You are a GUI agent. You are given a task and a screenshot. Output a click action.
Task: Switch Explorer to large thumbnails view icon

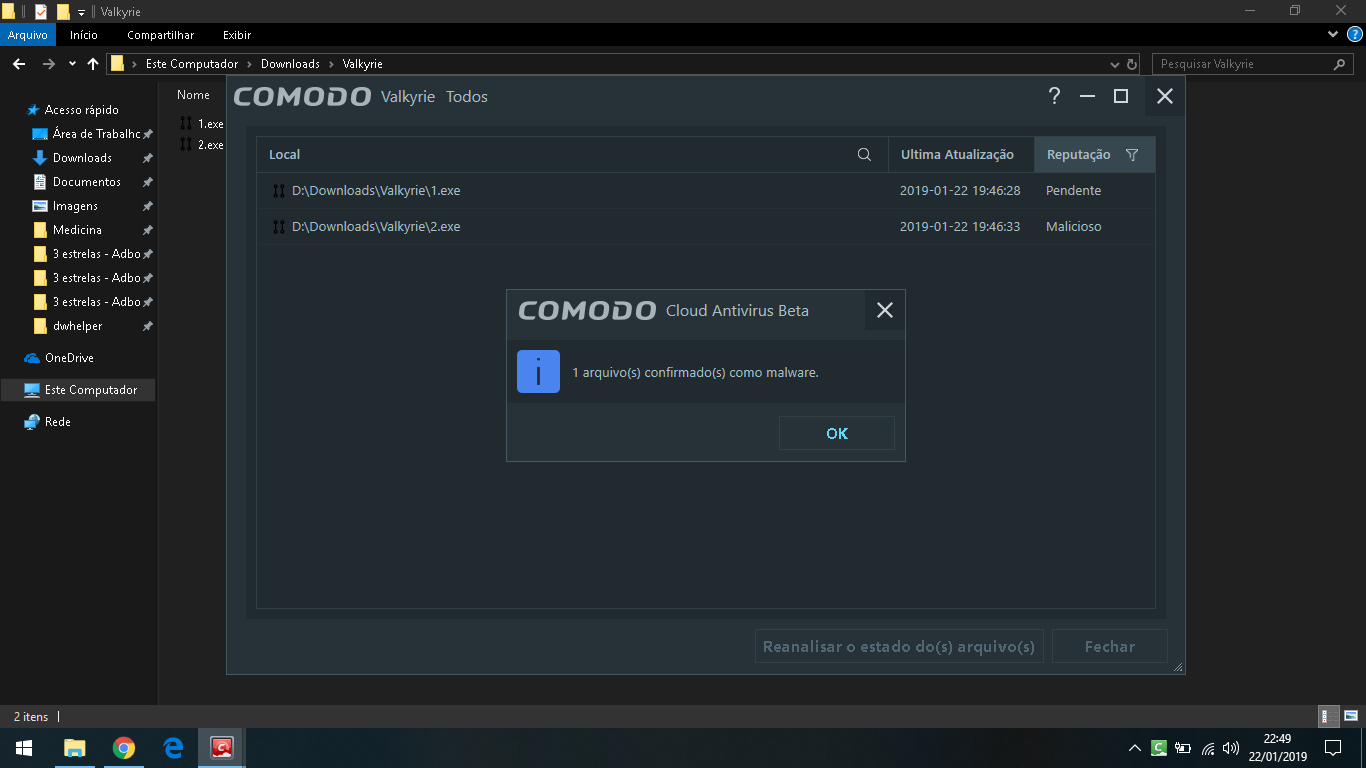(1350, 716)
